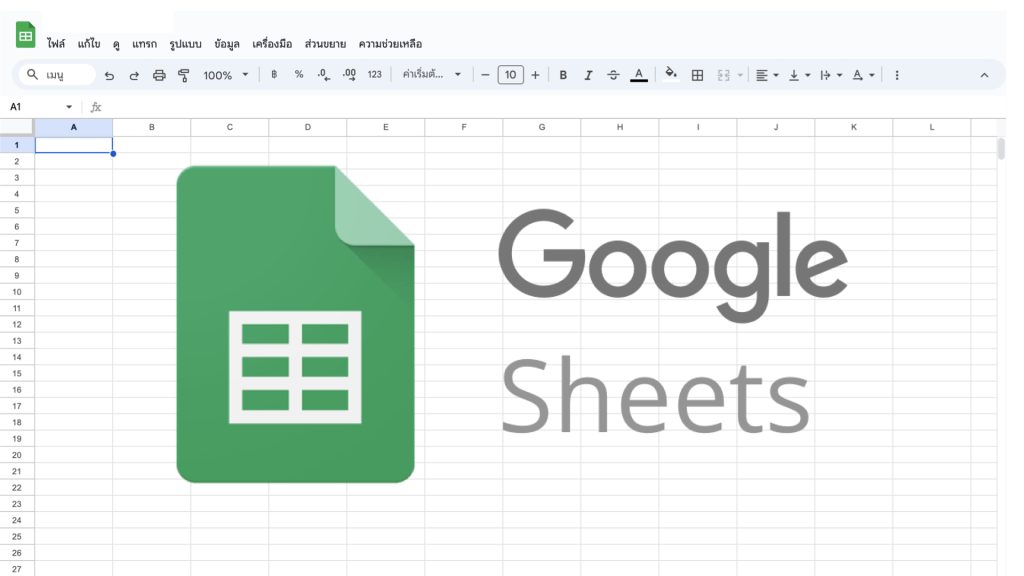The height and width of the screenshot is (576, 1024).
Task: Click the font size input box
Action: pos(510,75)
